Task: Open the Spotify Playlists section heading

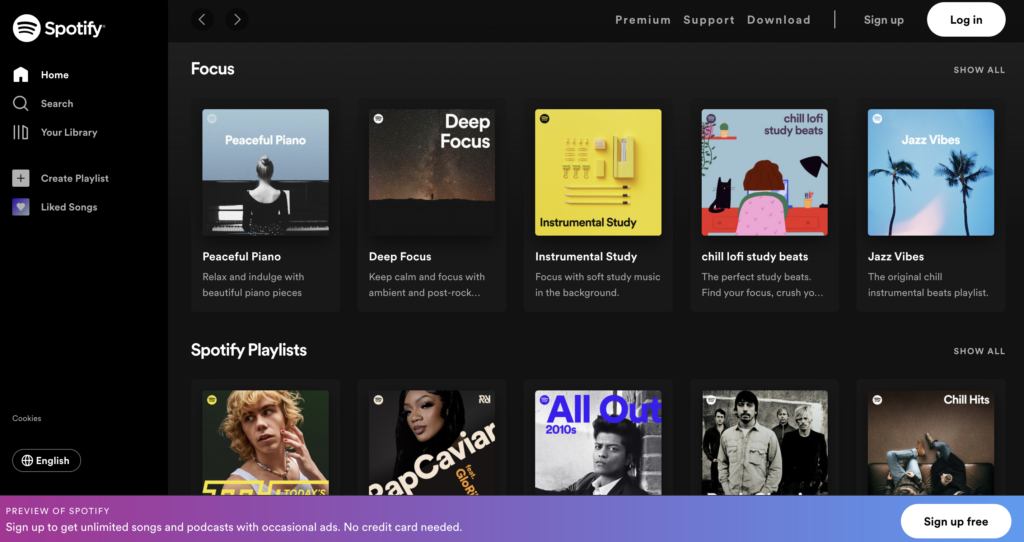Action: (249, 350)
